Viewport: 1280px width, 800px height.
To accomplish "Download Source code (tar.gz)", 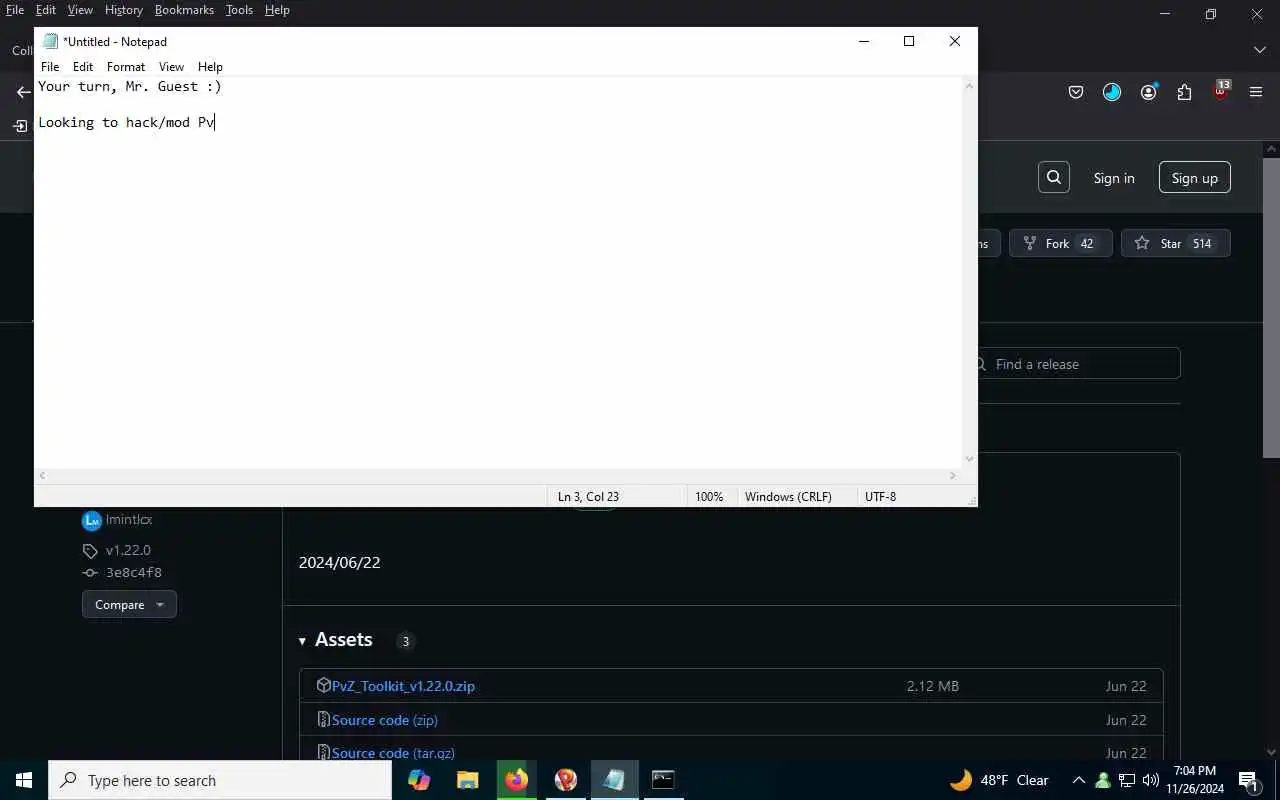I will click(x=393, y=753).
